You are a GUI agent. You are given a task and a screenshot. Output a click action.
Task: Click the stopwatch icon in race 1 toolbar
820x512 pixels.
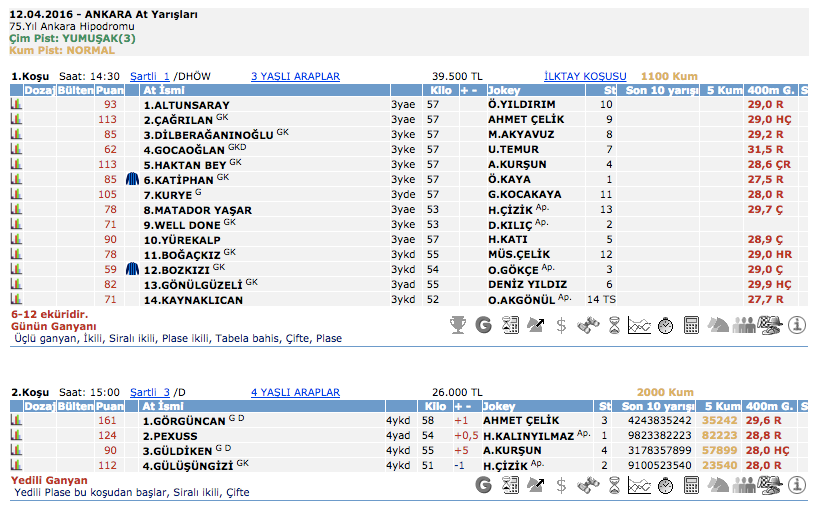coord(666,324)
